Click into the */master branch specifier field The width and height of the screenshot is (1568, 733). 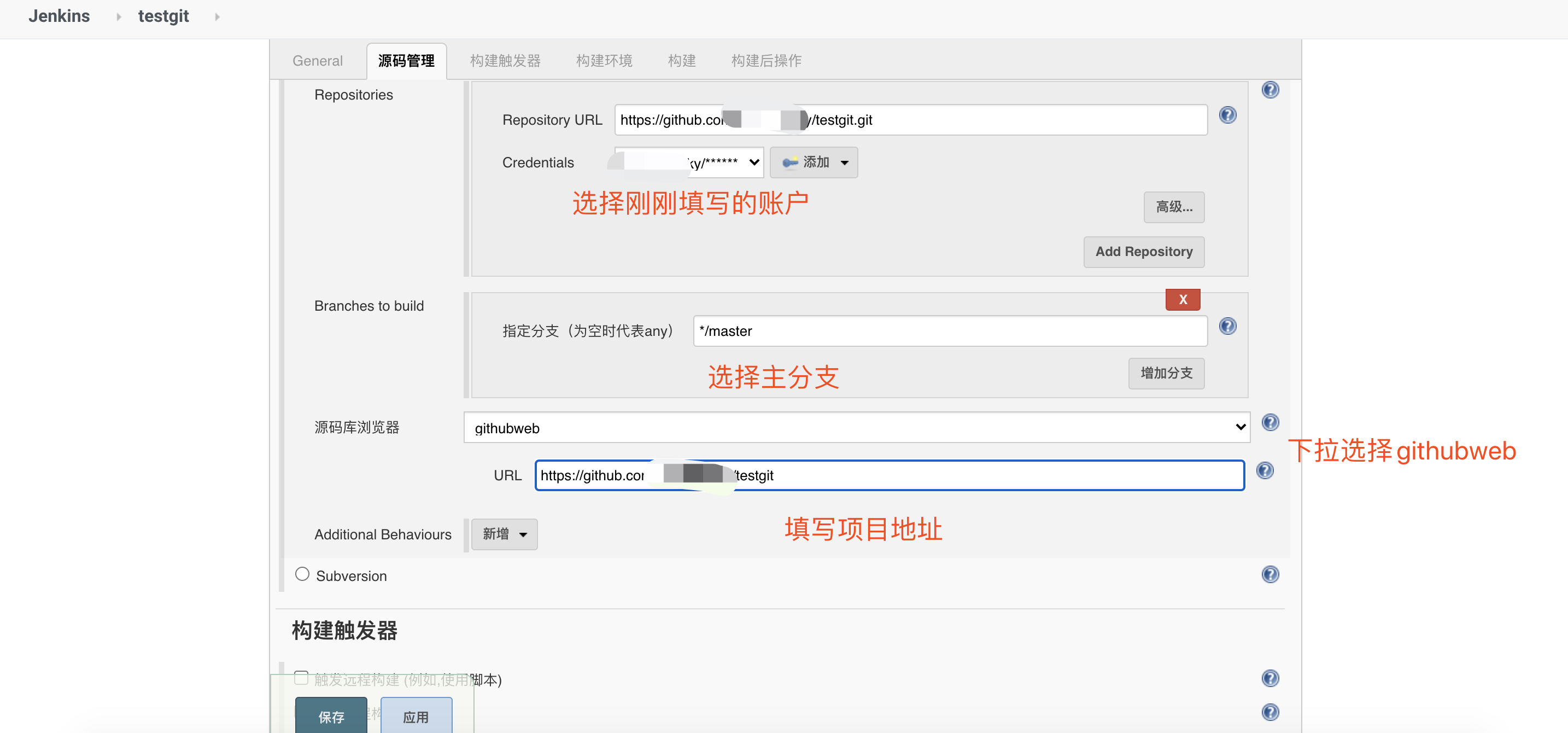pos(950,331)
